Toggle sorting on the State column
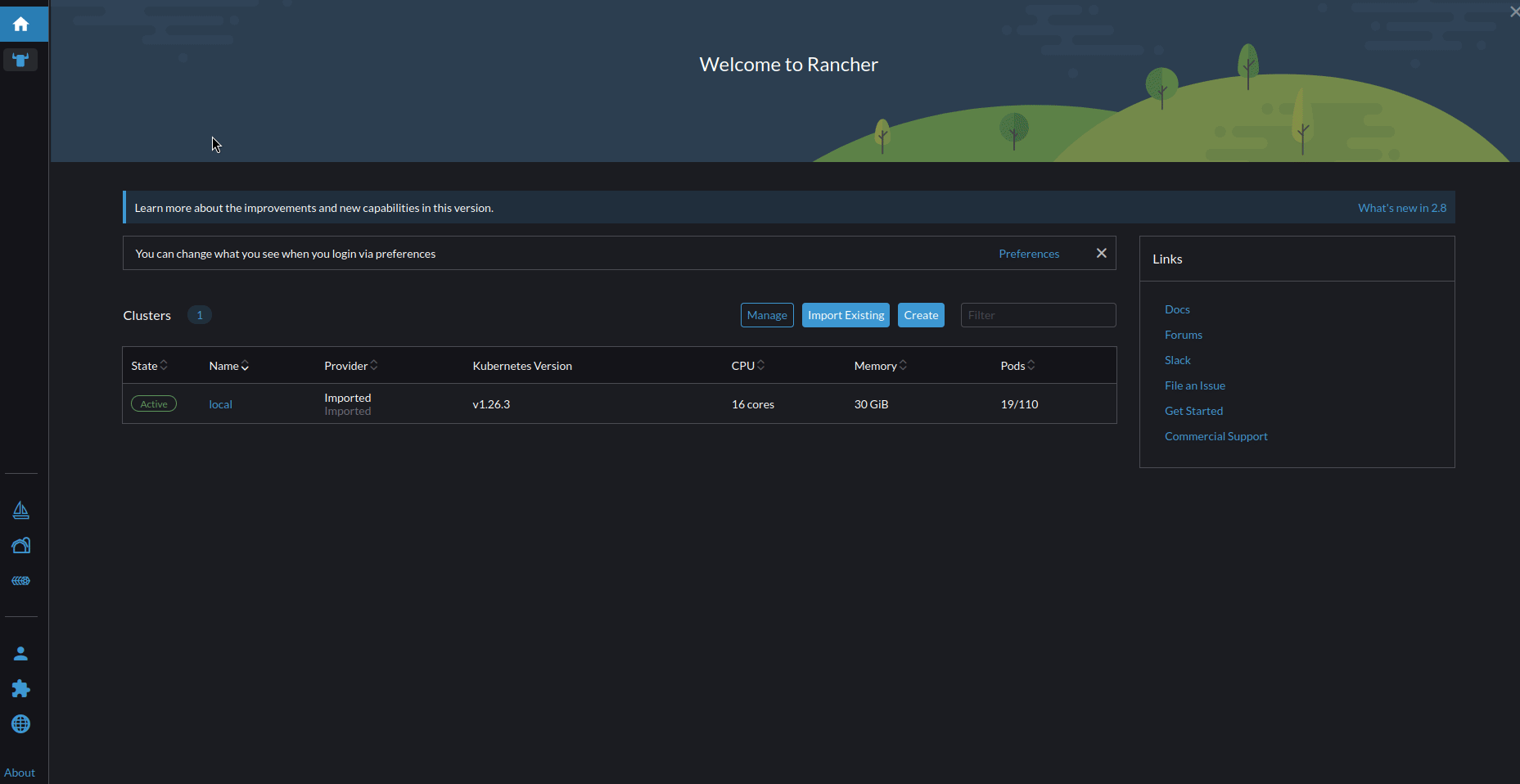The image size is (1520, 784). coord(148,365)
